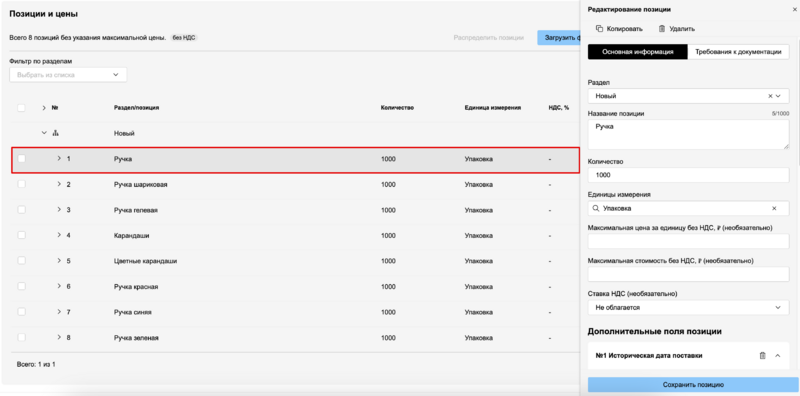The height and width of the screenshot is (396, 800).
Task: Click Упаковка cell in Карандаши row
Action: pyautogui.click(x=479, y=235)
